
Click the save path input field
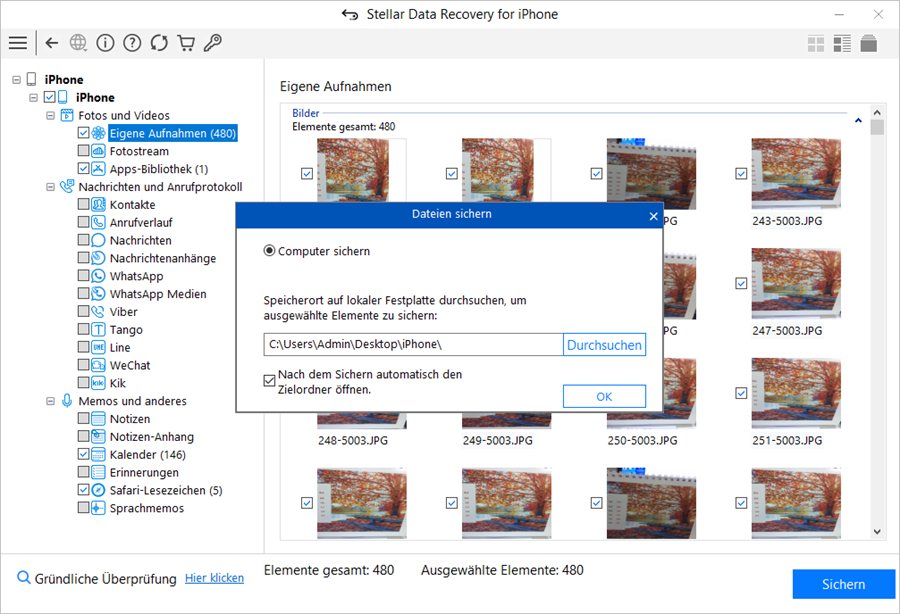[413, 344]
